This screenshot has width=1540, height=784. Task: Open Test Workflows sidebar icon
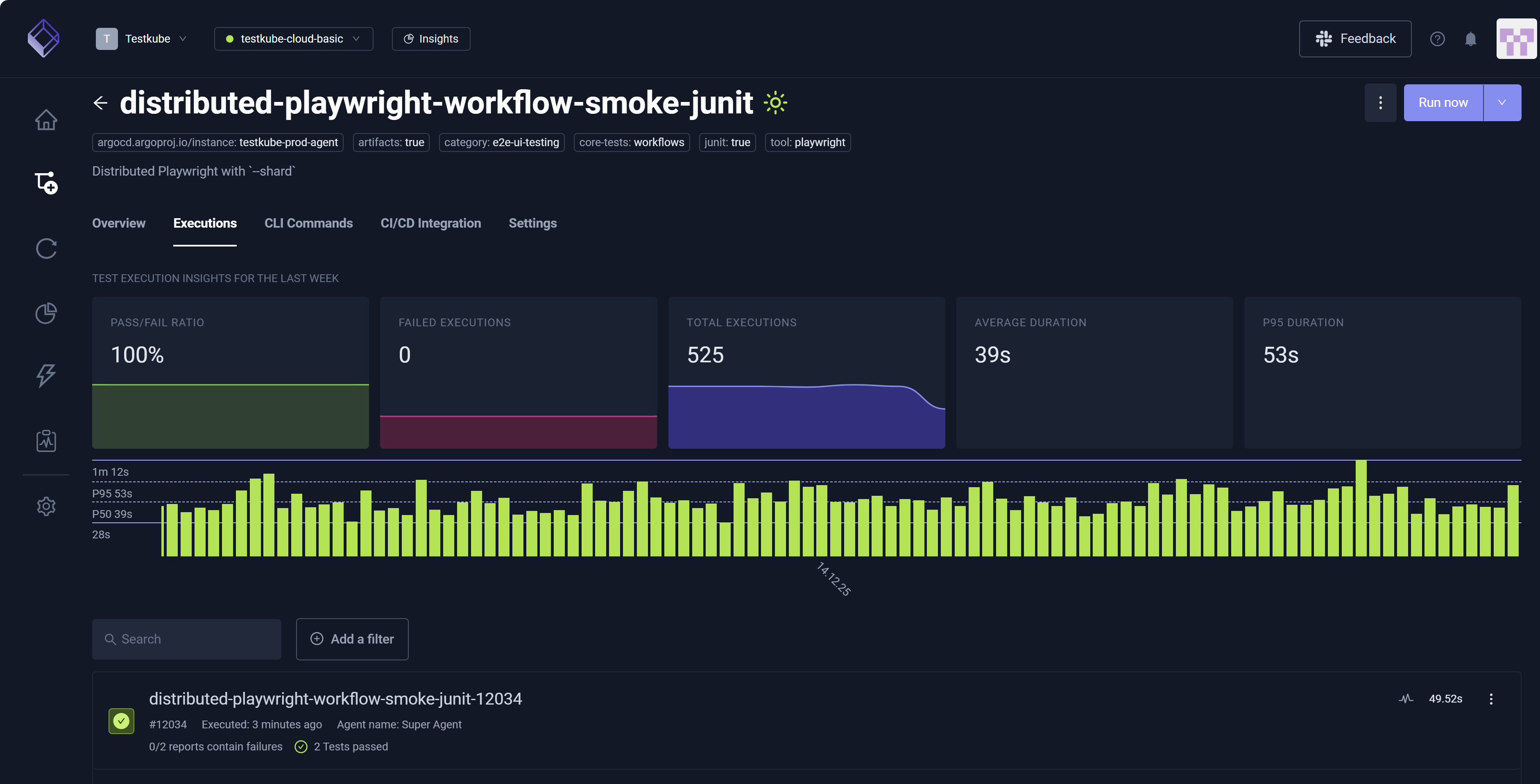(x=46, y=182)
